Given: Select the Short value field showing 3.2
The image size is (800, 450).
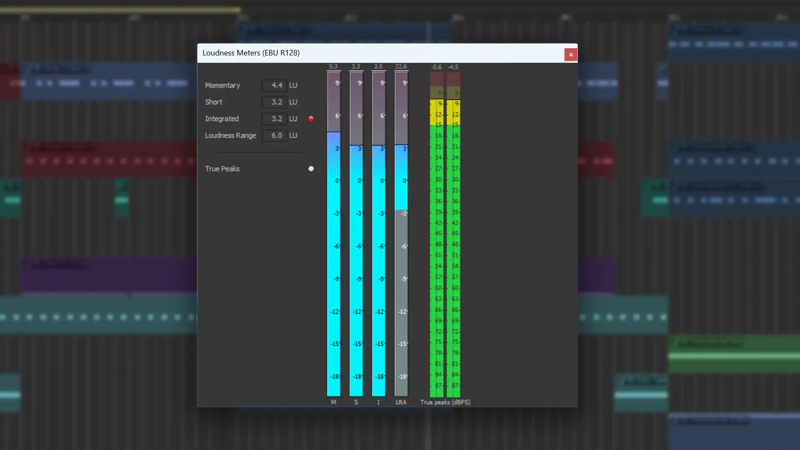Looking at the screenshot, I should click(x=274, y=102).
